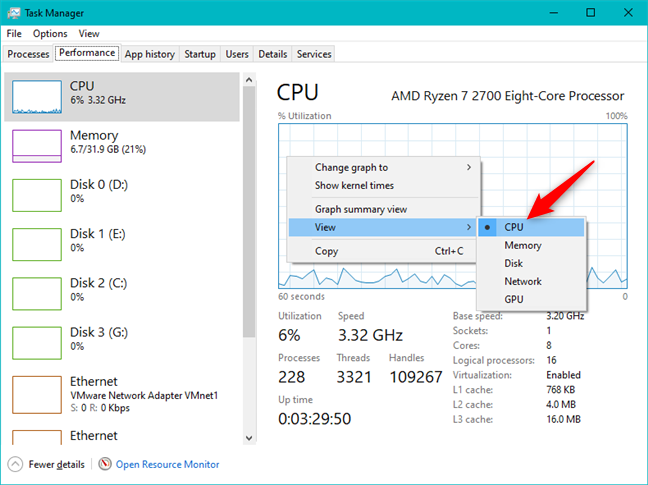The height and width of the screenshot is (485, 648).
Task: Click the Speed value 3.32 GHz
Action: pos(370,335)
